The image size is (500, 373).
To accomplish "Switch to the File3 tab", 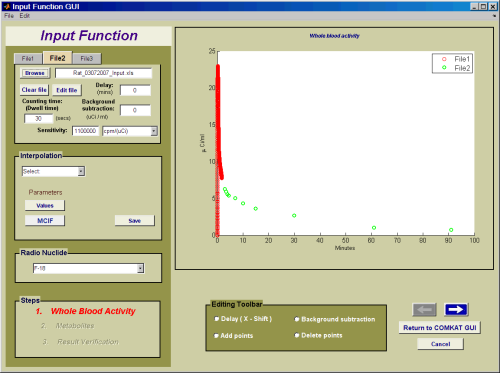I will pos(87,59).
